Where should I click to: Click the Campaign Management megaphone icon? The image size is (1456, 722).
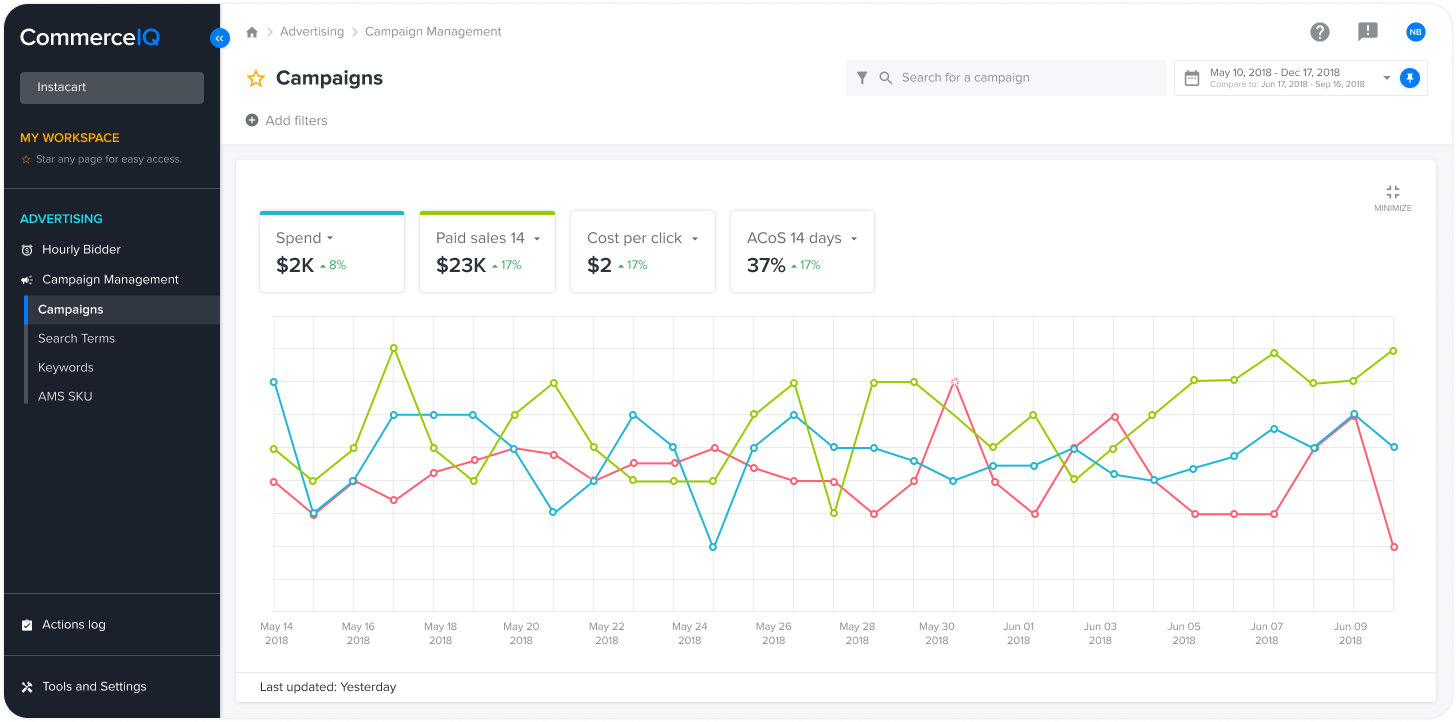point(27,280)
